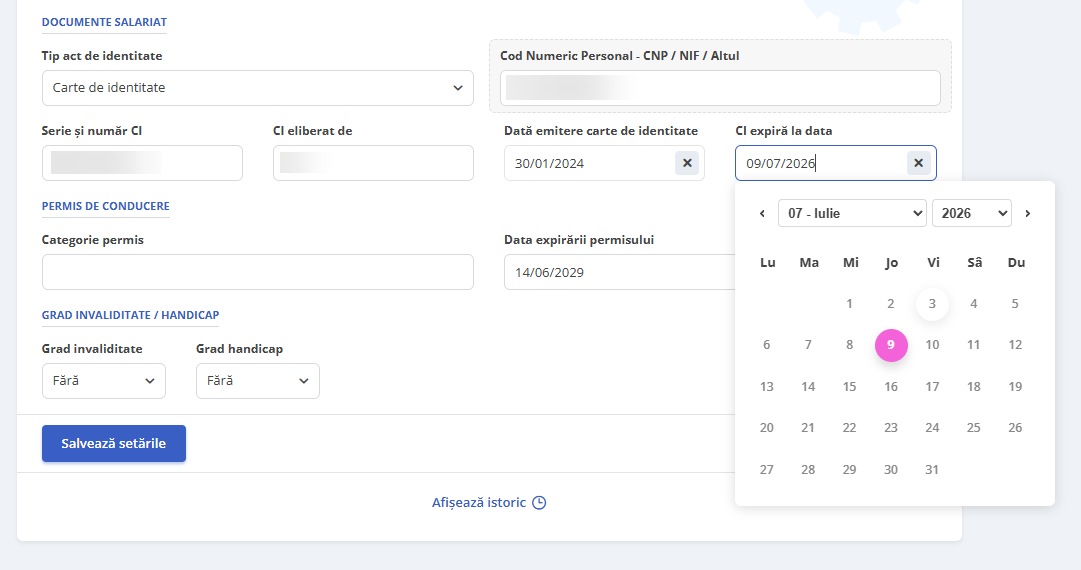Clear the ID card issue date

tap(687, 163)
